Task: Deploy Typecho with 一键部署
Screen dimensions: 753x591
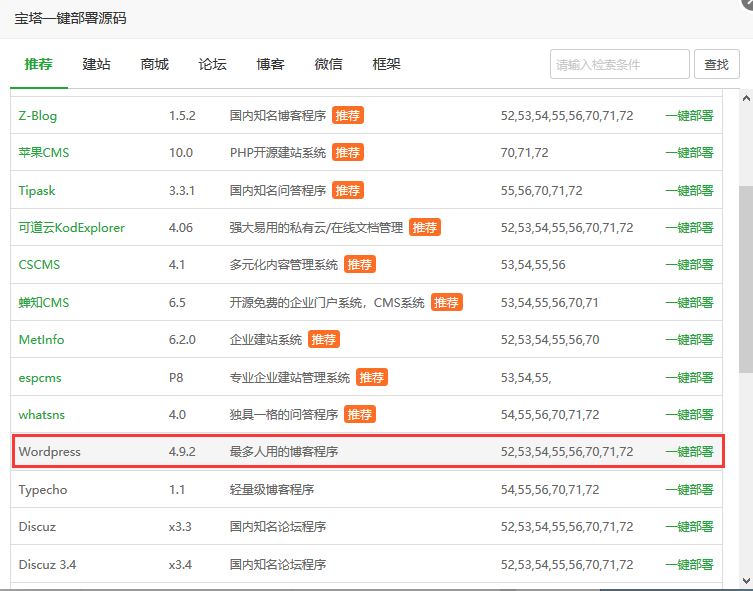Action: click(689, 490)
